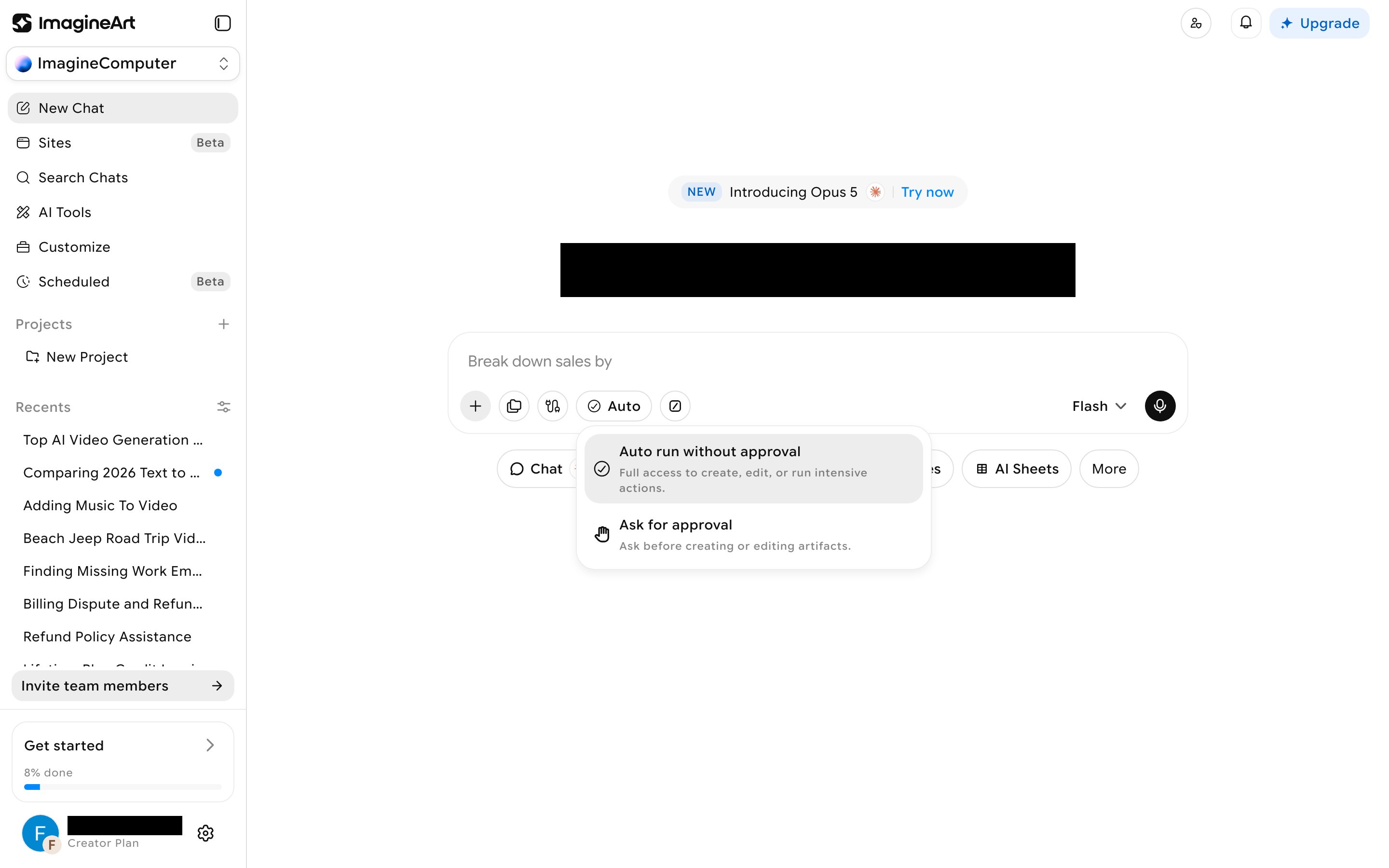Click the NEW badge in the banner
The width and height of the screenshot is (1389, 868).
[x=701, y=192]
